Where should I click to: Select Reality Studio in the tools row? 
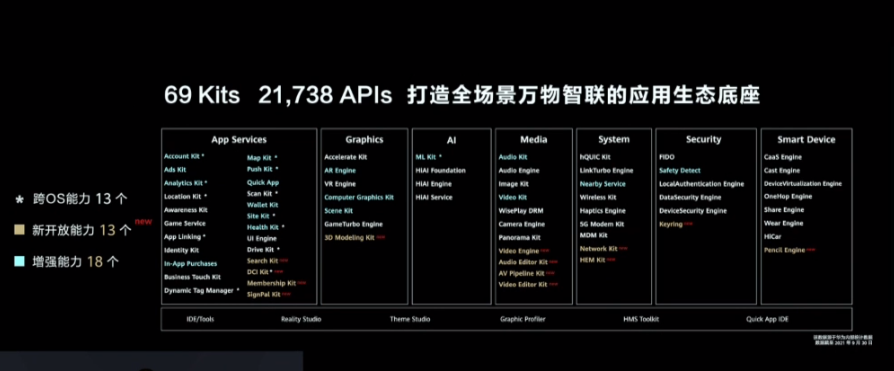[x=301, y=319]
